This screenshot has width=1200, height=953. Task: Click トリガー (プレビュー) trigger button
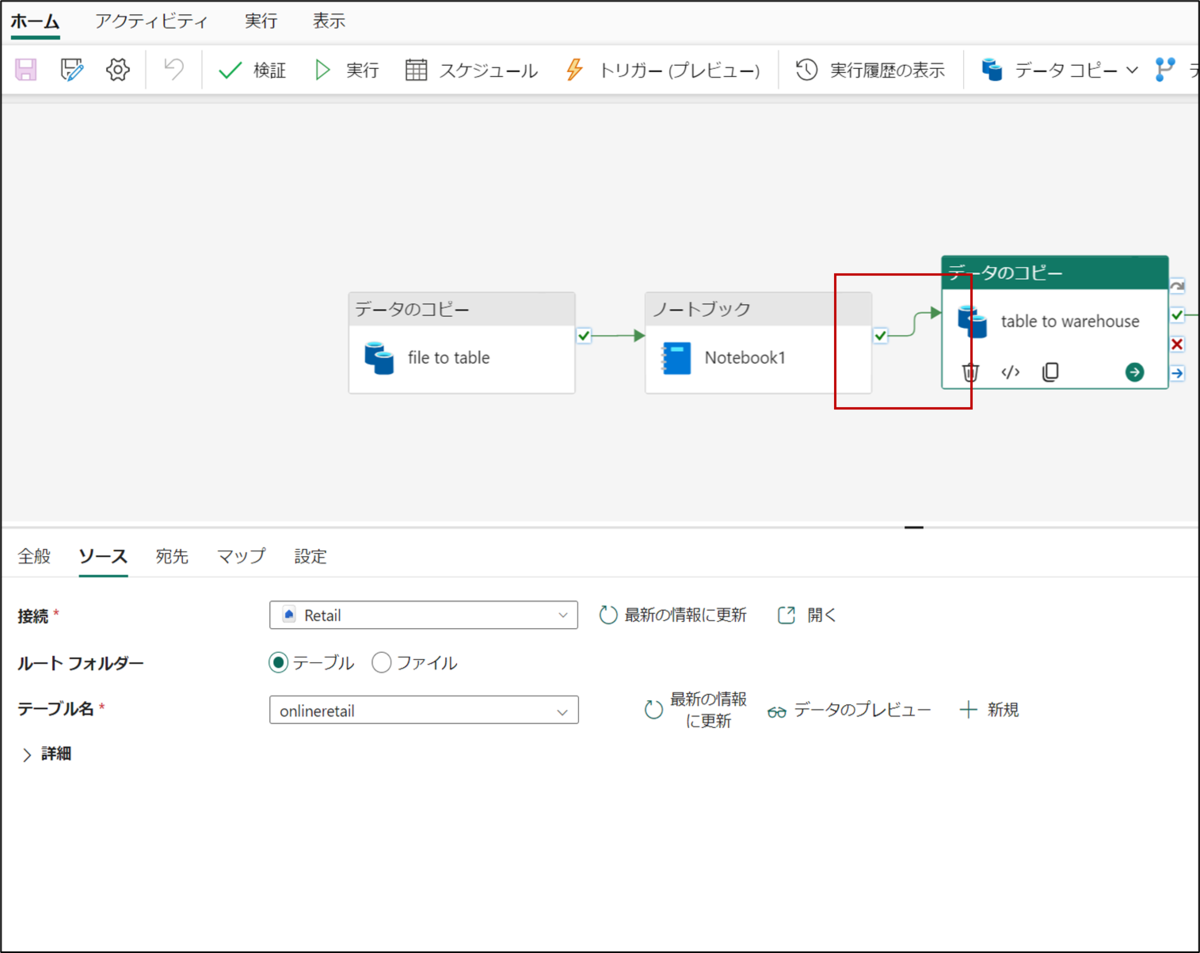662,70
